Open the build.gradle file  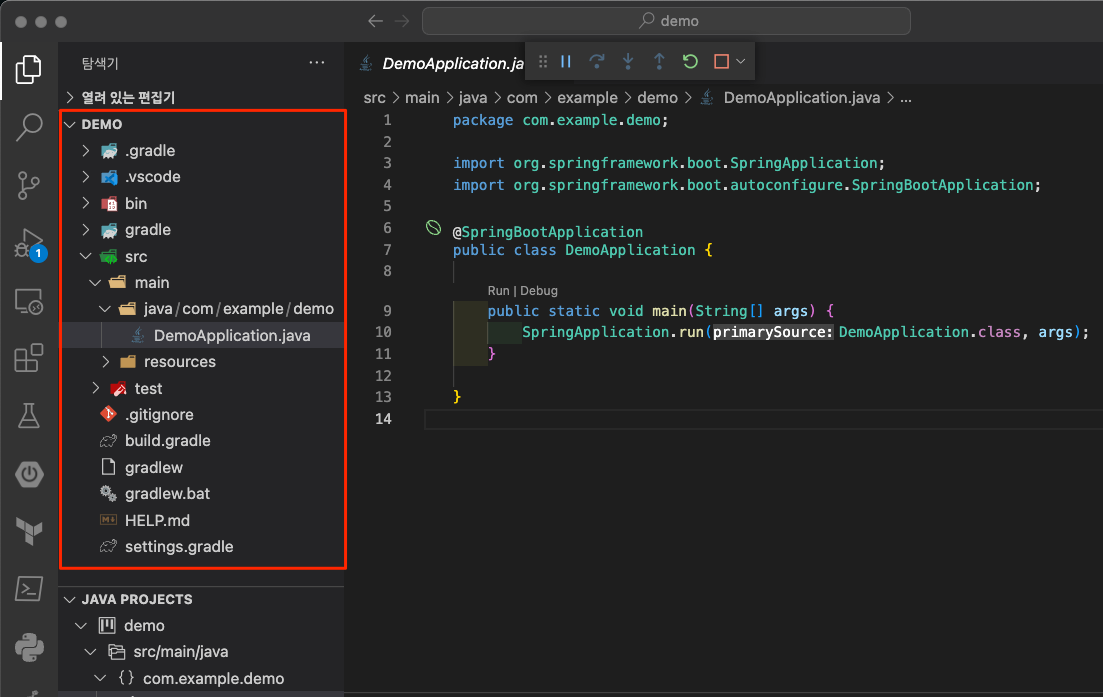pos(203,441)
